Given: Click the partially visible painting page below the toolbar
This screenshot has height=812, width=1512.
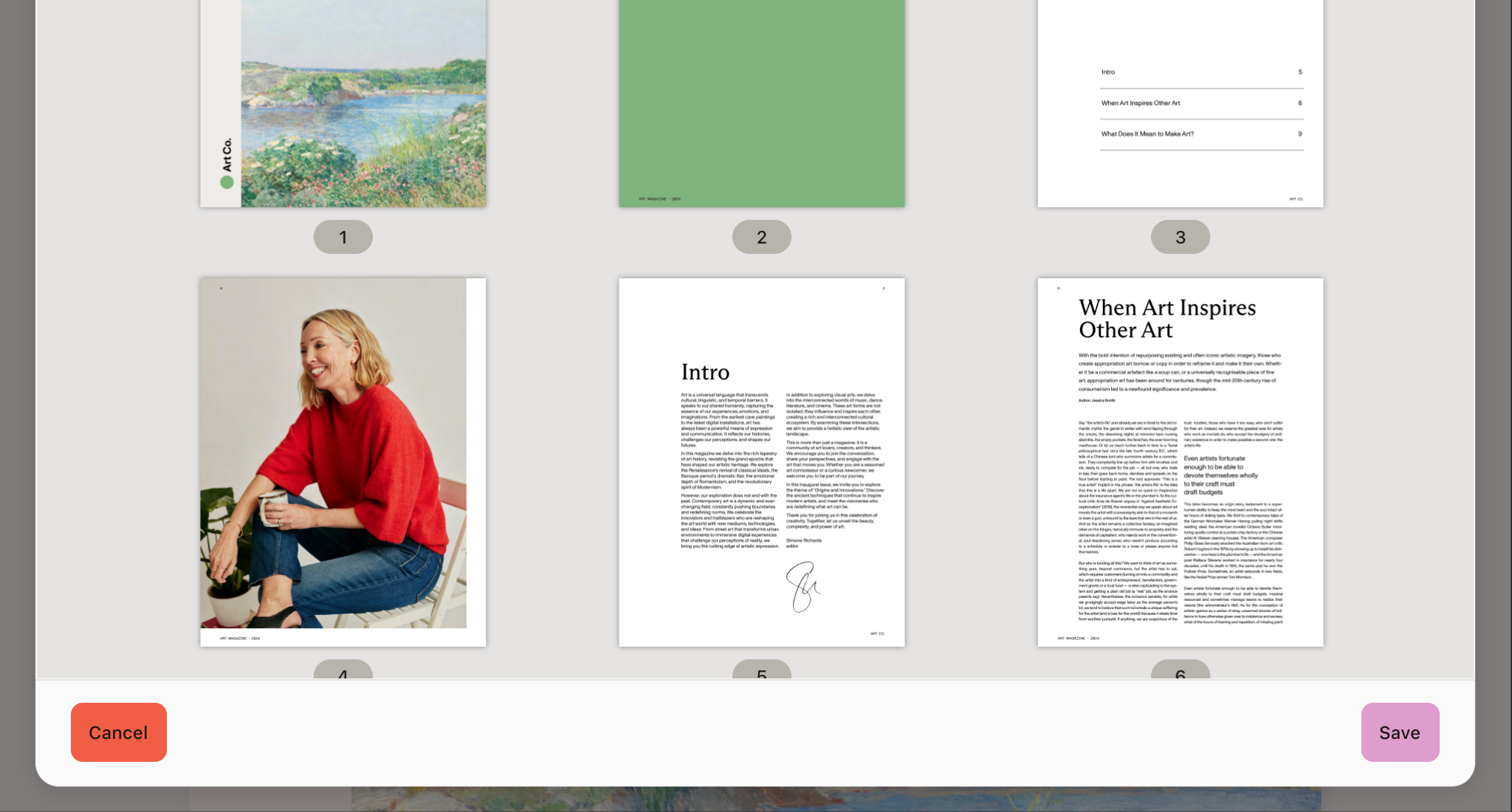Looking at the screenshot, I should click(834, 801).
